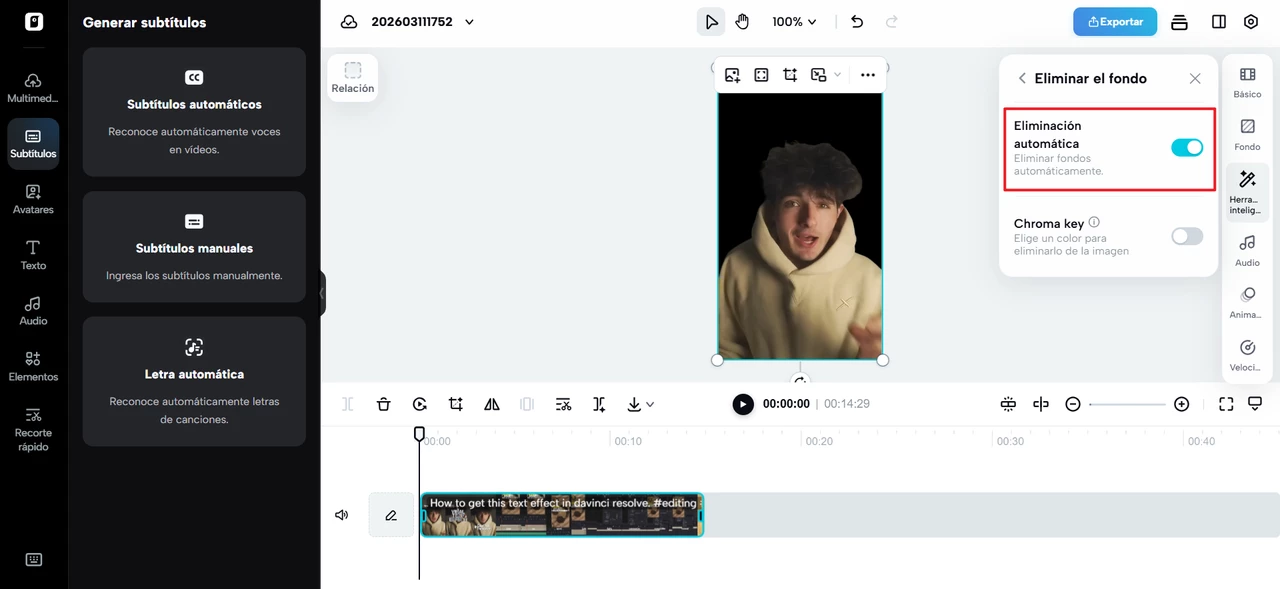Expand the download options arrow in timeline toolbar
This screenshot has width=1280, height=589.
(650, 405)
